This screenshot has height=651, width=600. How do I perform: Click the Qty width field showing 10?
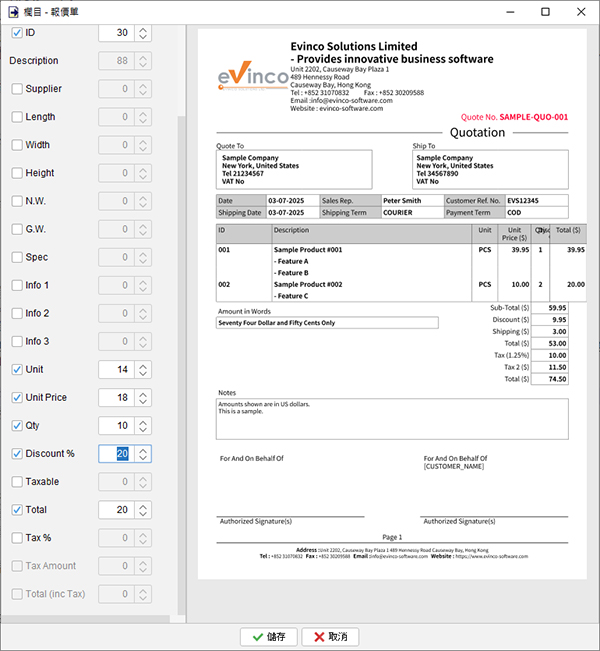(x=116, y=426)
